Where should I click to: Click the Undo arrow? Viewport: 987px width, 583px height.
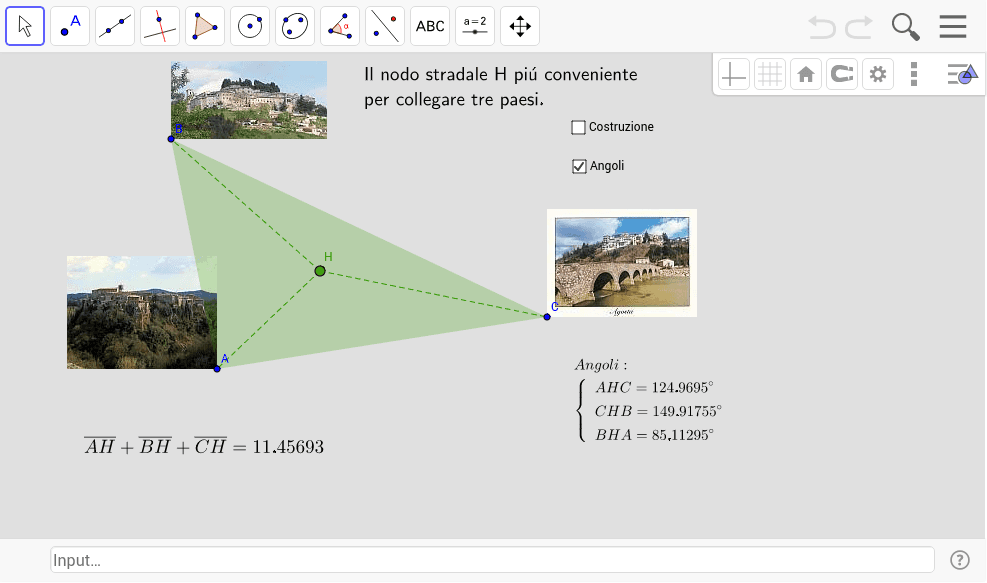pos(821,27)
